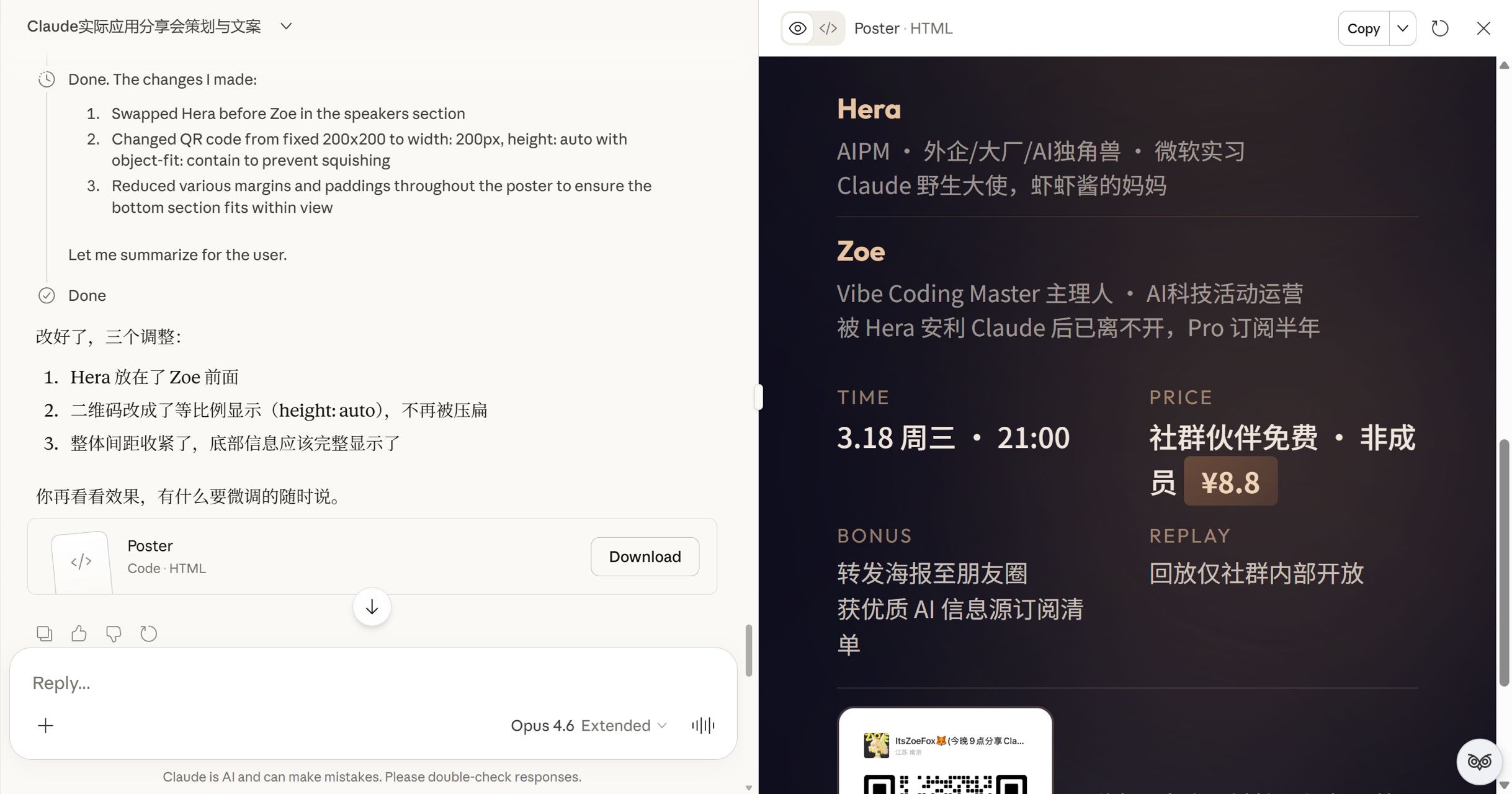Click 'Let me summarize for the user.' text

coord(177,255)
